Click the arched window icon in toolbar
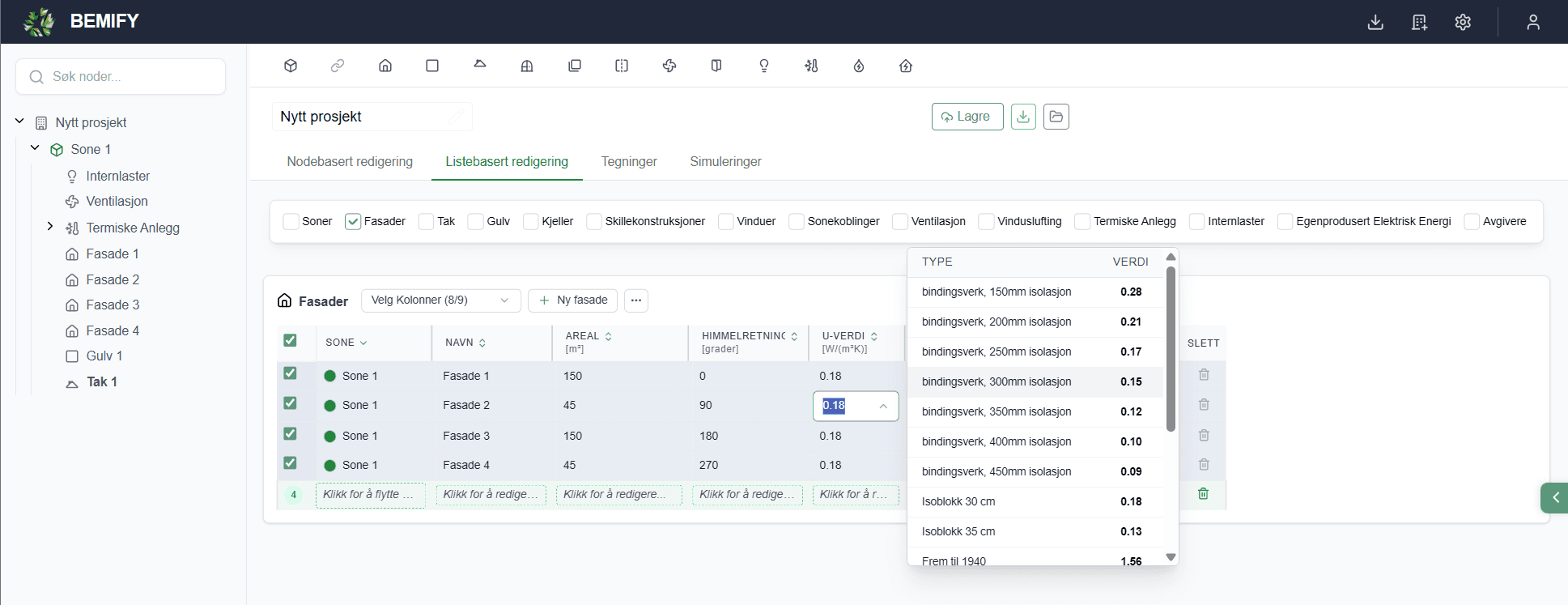 point(527,66)
